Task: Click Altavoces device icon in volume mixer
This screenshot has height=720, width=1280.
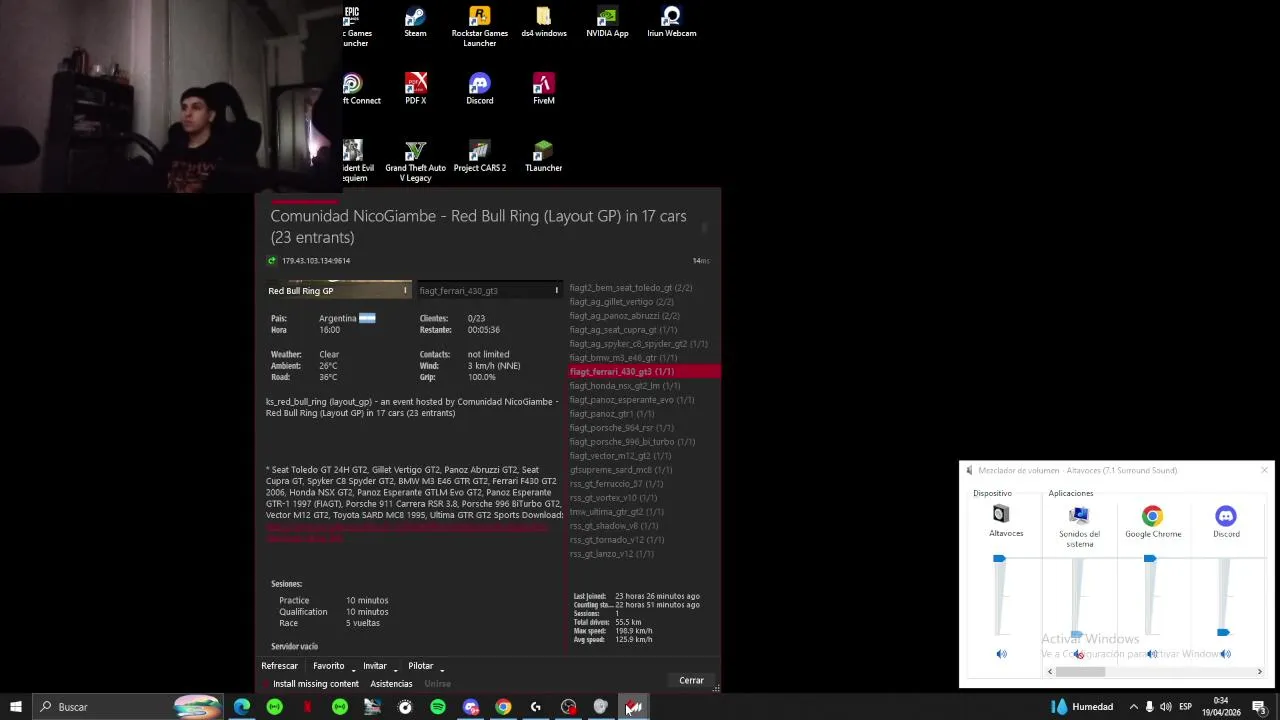Action: [1001, 514]
